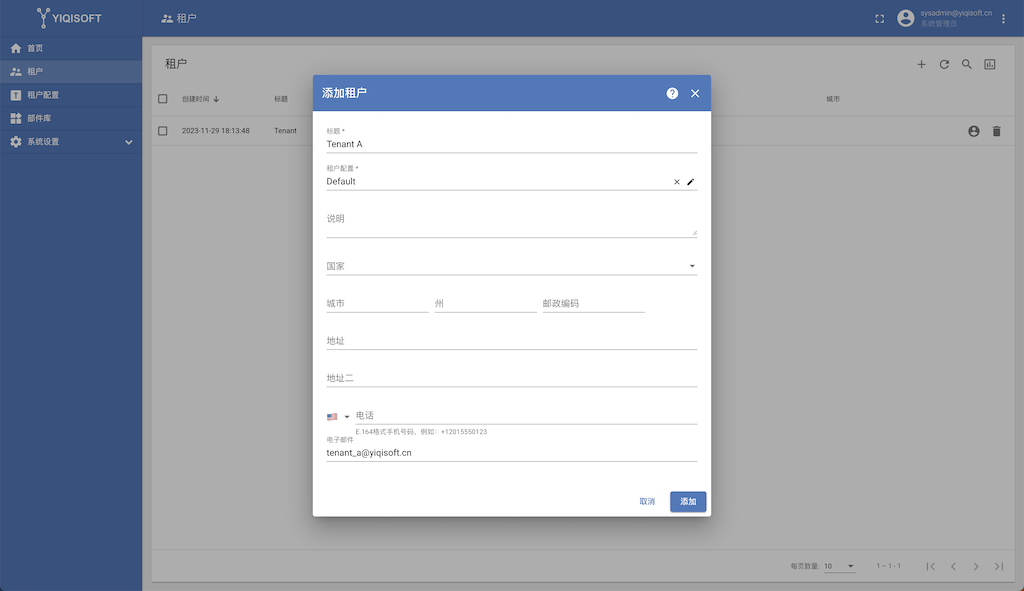Open the help icon in dialog header

pyautogui.click(x=672, y=93)
